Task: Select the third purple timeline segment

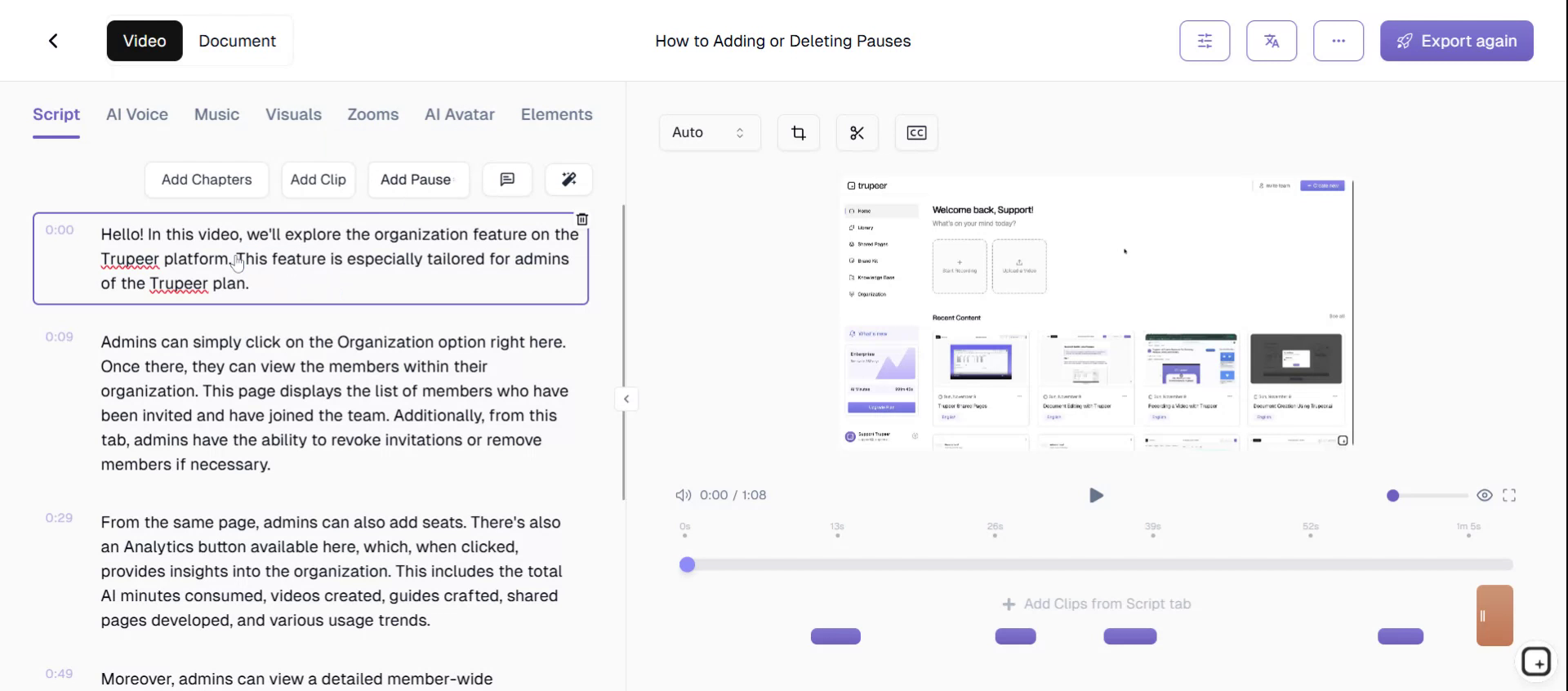Action: coord(1130,636)
